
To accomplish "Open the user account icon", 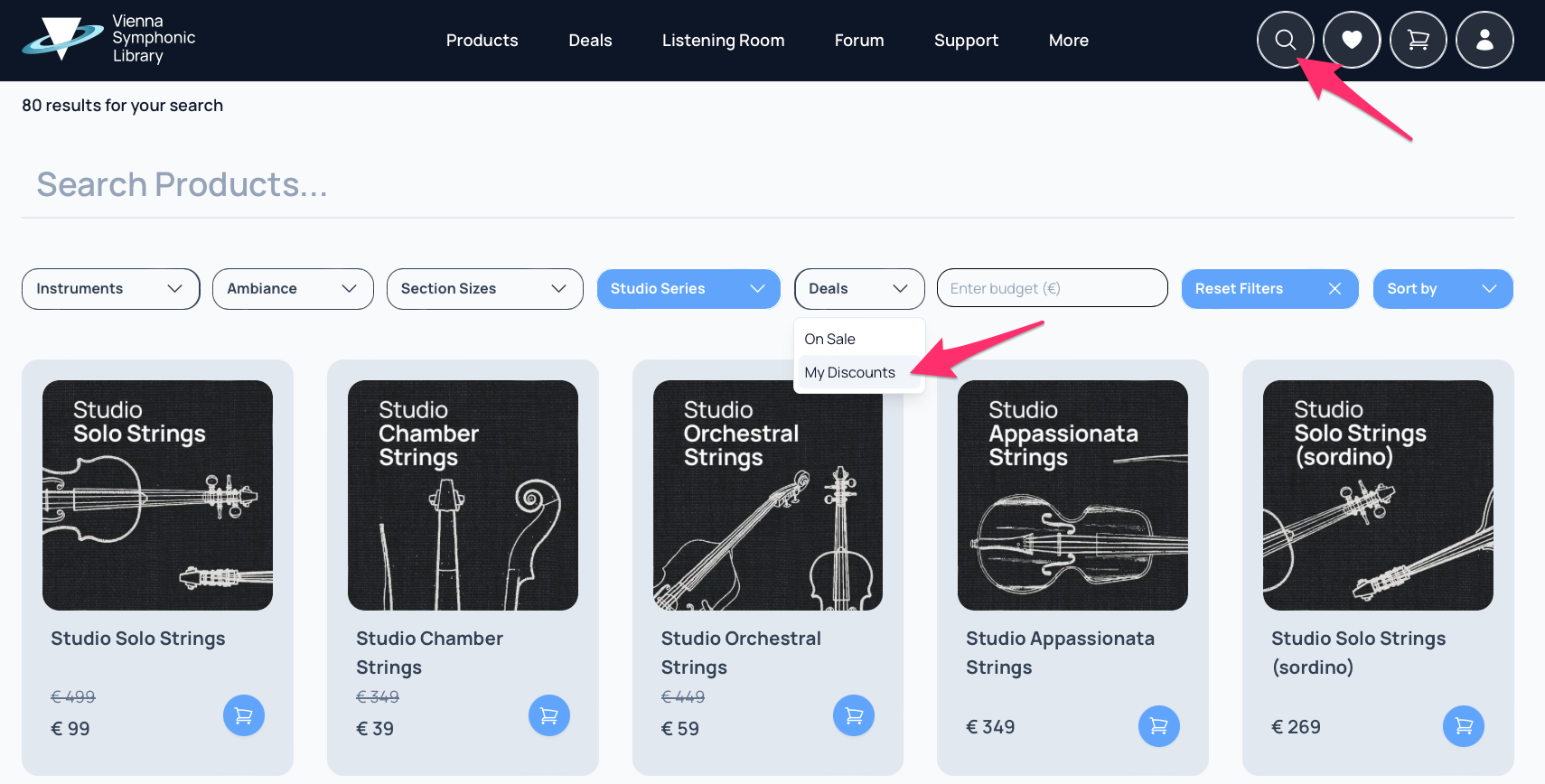I will 1484,40.
